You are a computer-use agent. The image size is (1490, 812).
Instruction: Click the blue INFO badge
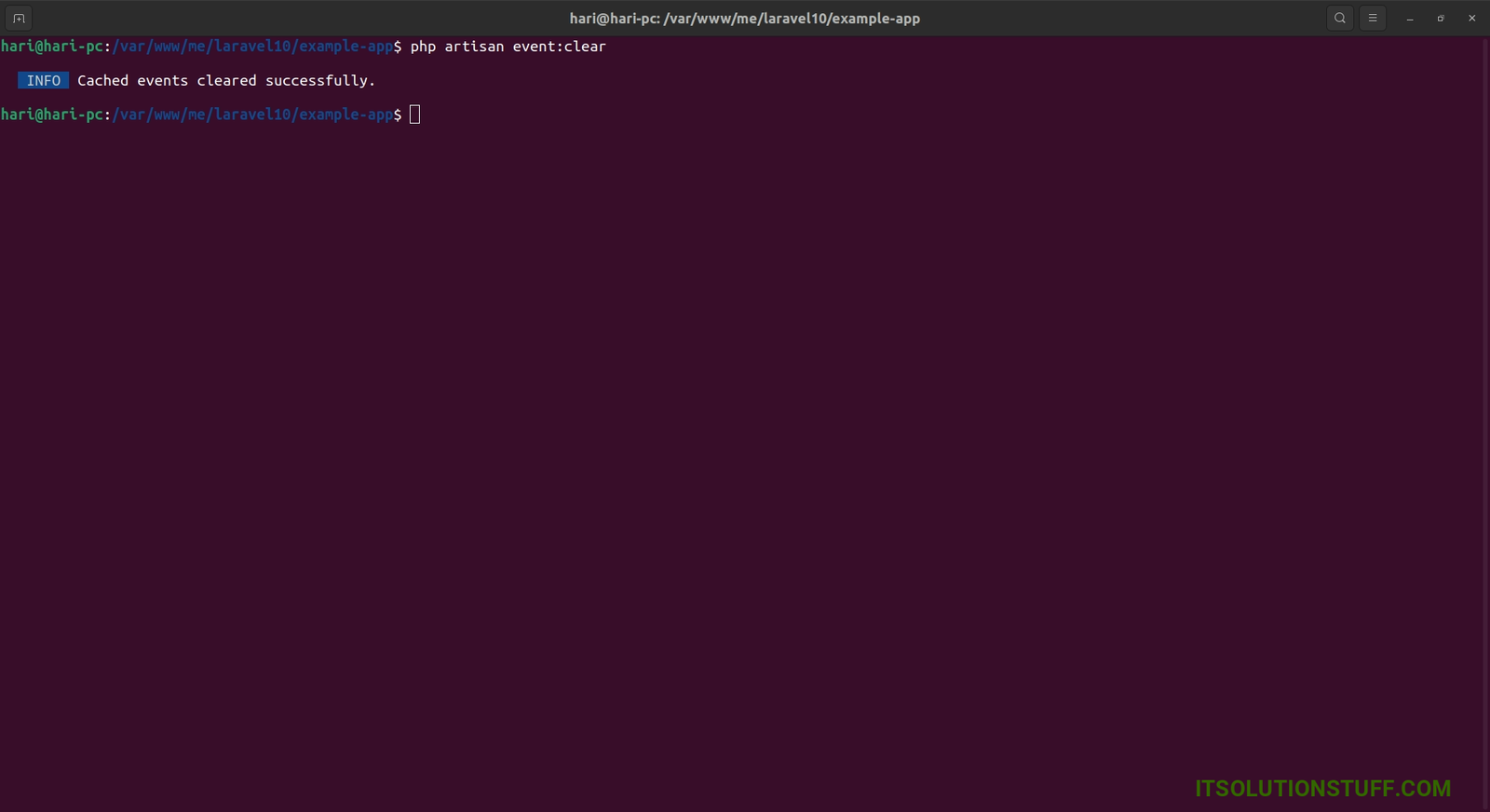pos(43,81)
